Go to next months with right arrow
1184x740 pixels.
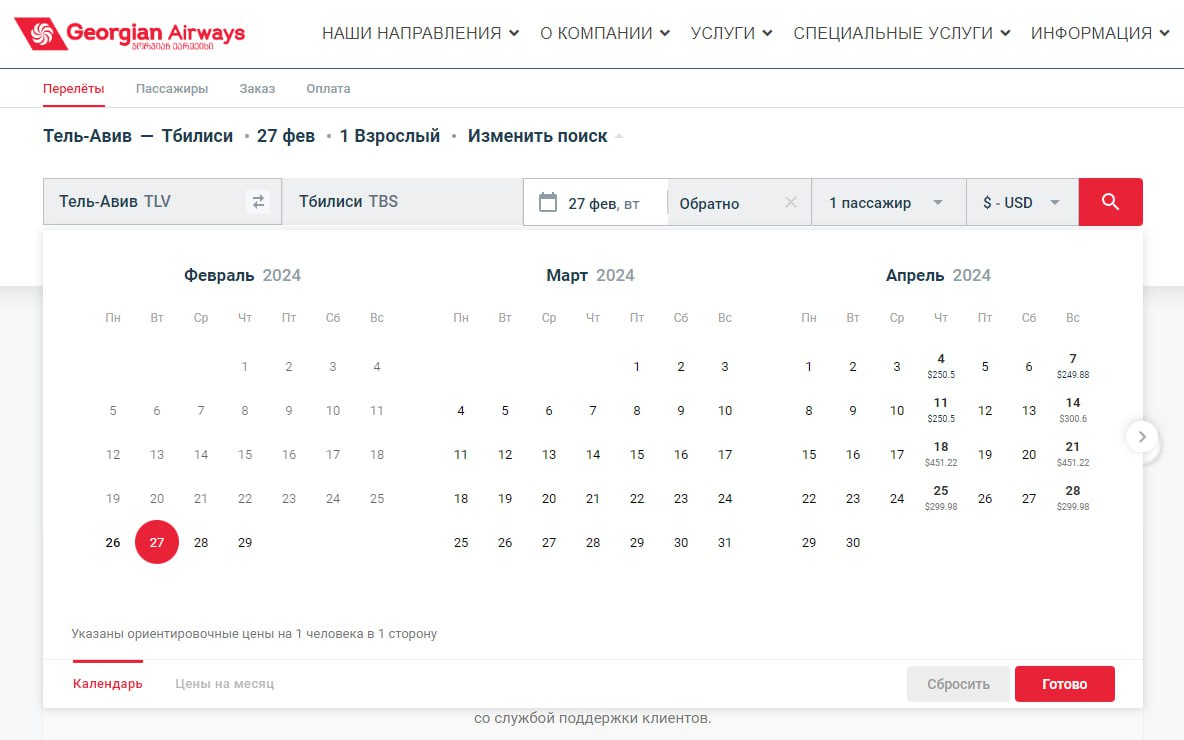(1142, 437)
